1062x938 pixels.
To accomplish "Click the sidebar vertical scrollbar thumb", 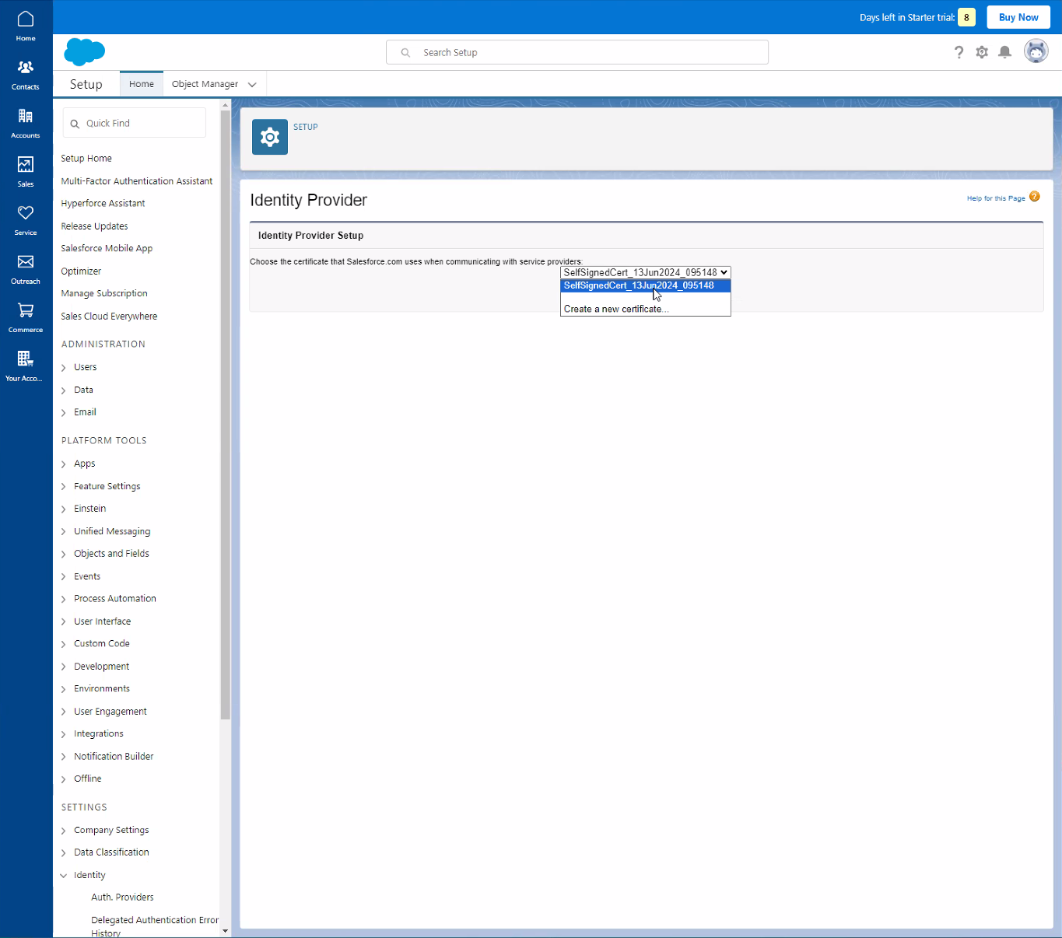I will pyautogui.click(x=226, y=414).
